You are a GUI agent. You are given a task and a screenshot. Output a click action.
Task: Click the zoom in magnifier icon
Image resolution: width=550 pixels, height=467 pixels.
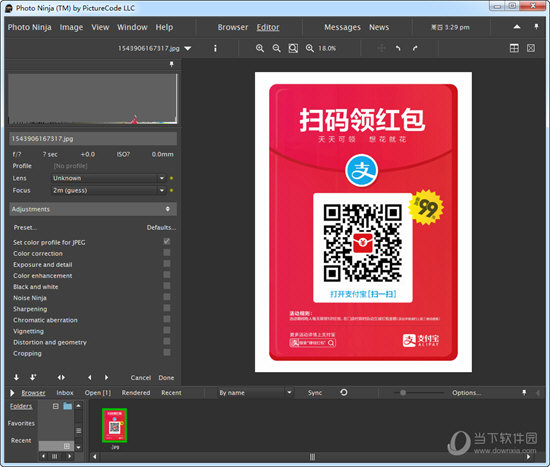click(x=260, y=48)
